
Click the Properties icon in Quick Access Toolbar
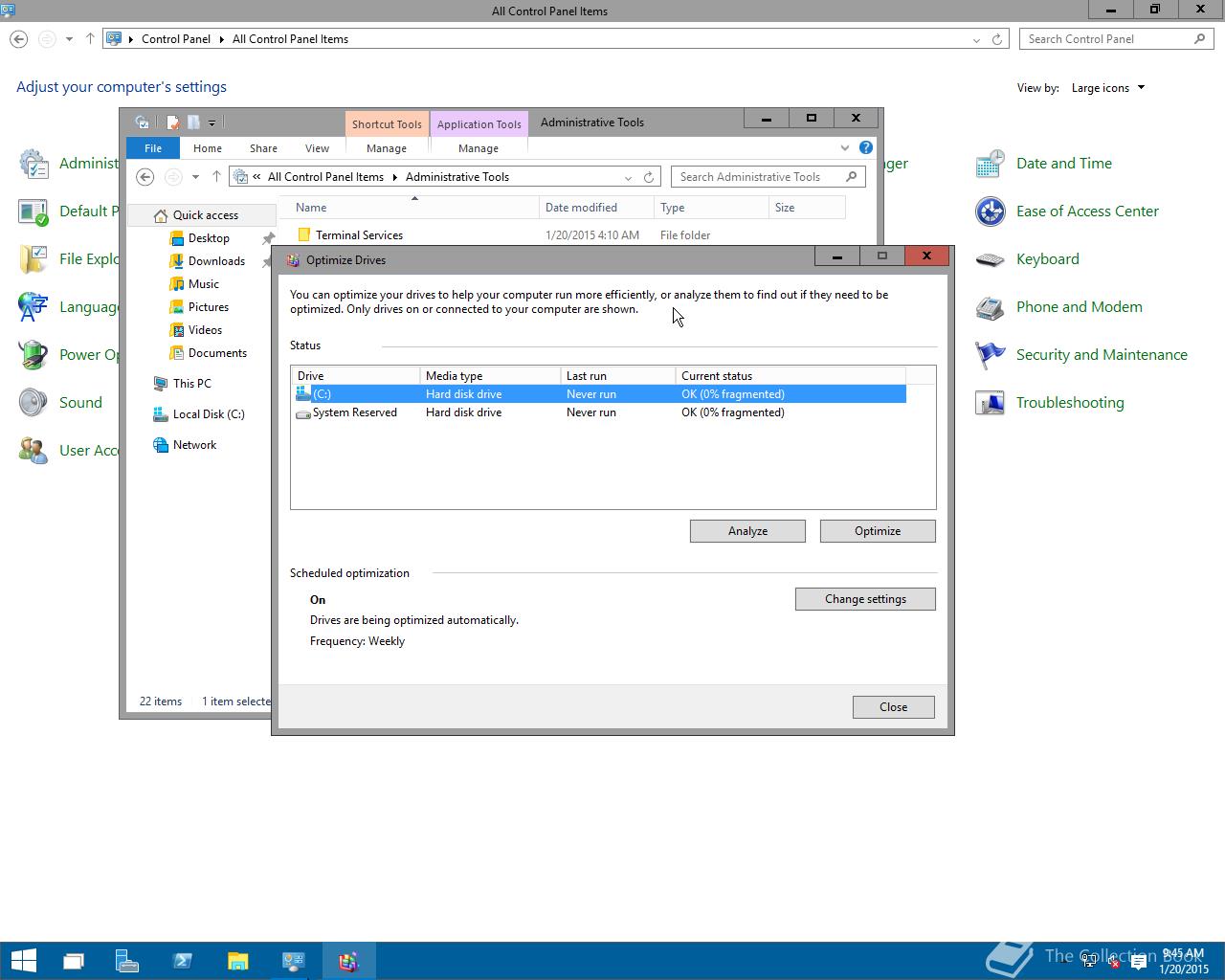click(172, 122)
